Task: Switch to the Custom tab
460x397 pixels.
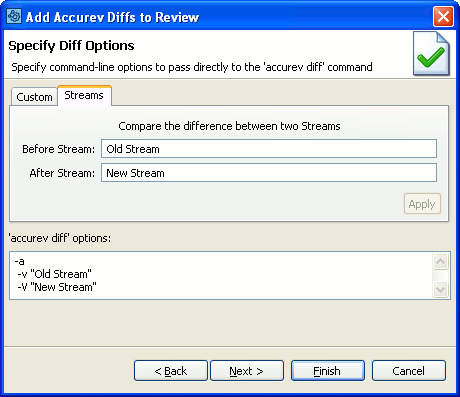Action: [34, 97]
